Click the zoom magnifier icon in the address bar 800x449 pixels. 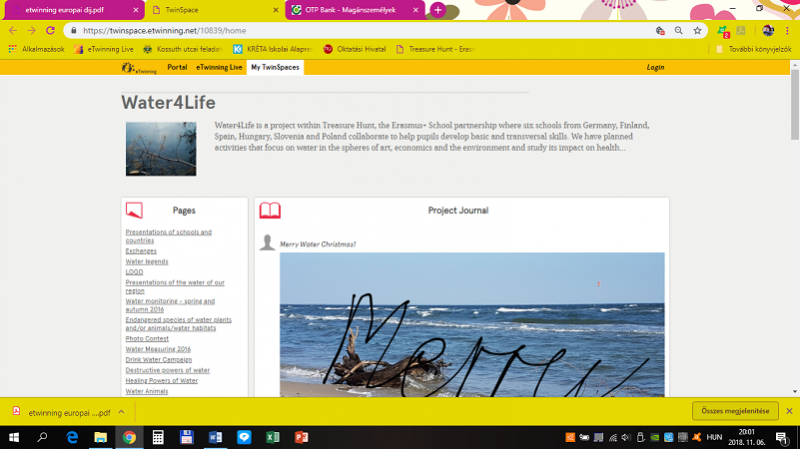(x=678, y=31)
